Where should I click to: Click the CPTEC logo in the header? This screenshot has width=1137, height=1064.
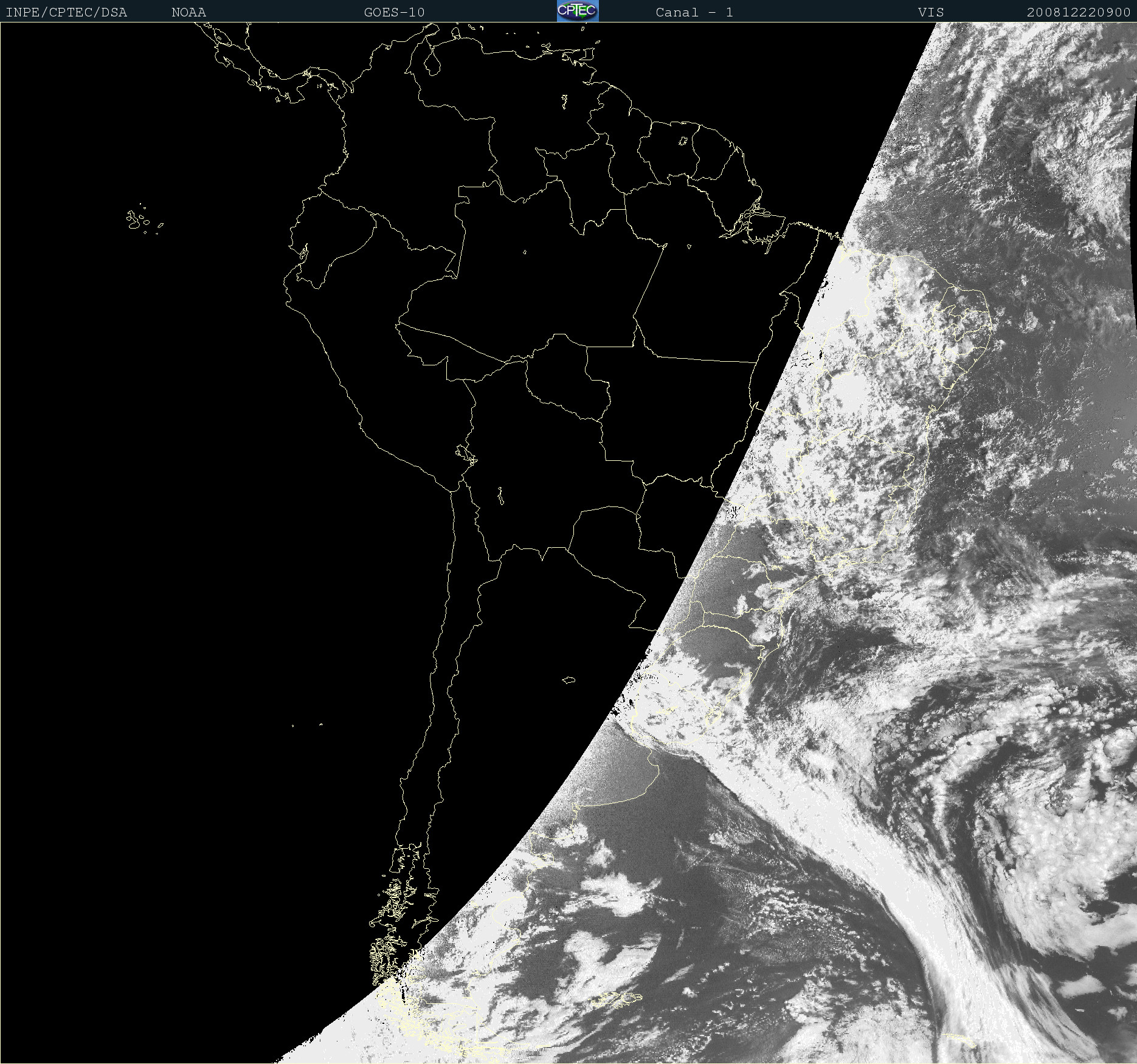(x=578, y=11)
